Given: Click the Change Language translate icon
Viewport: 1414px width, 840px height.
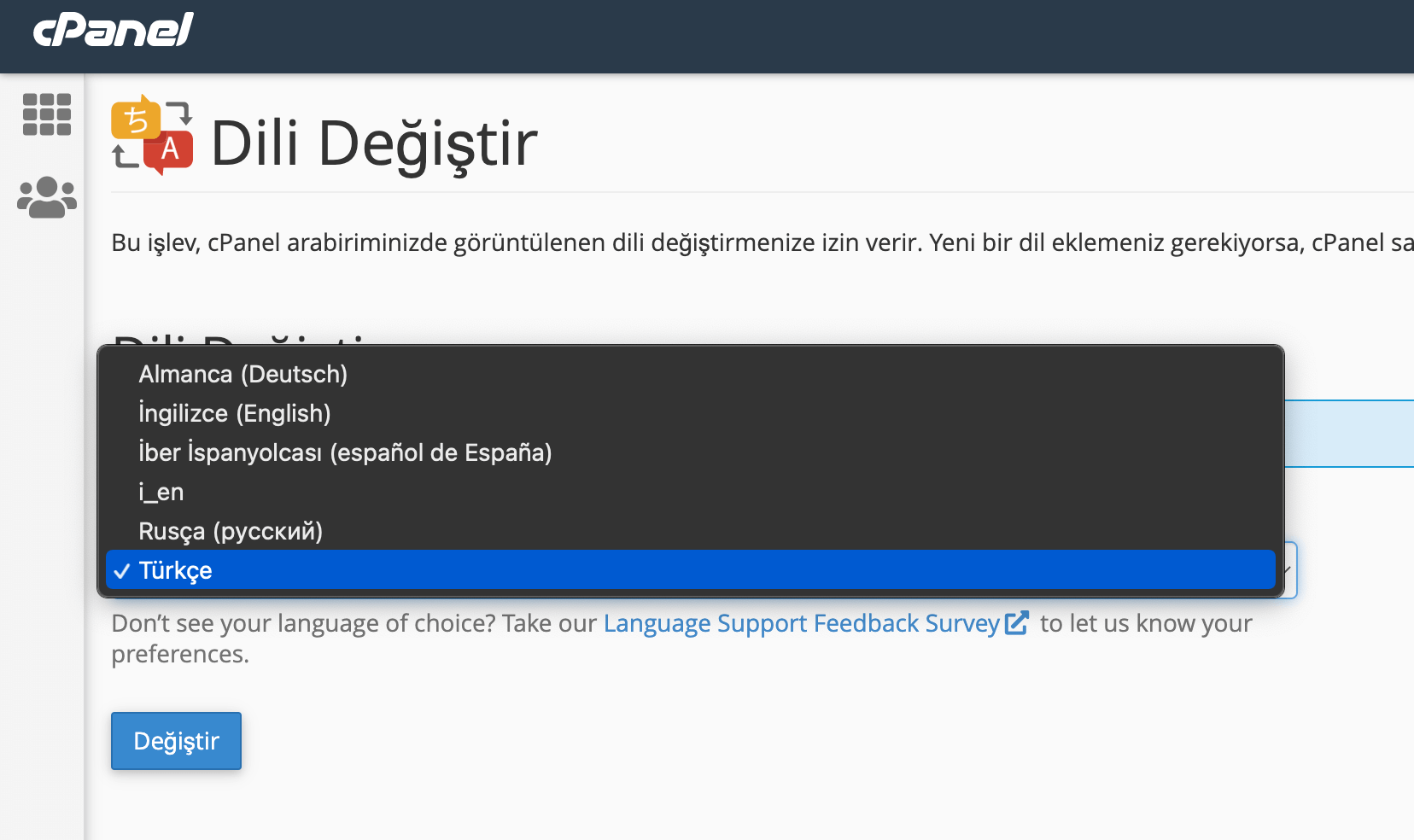Looking at the screenshot, I should [152, 136].
